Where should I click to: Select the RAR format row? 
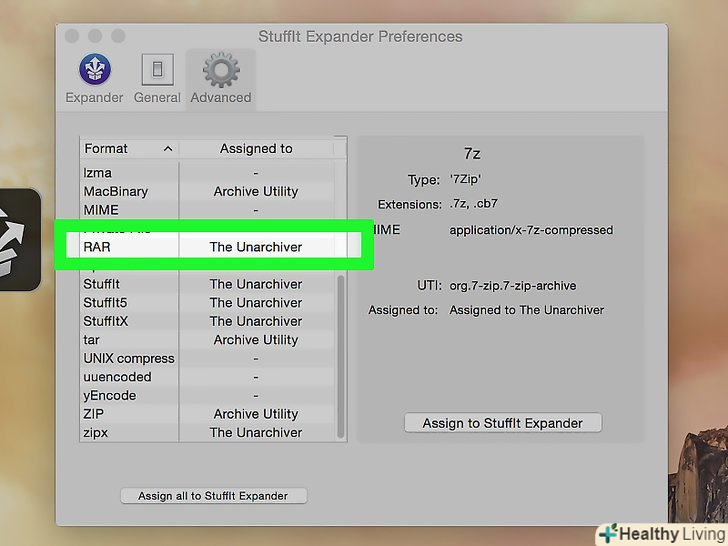(x=207, y=247)
